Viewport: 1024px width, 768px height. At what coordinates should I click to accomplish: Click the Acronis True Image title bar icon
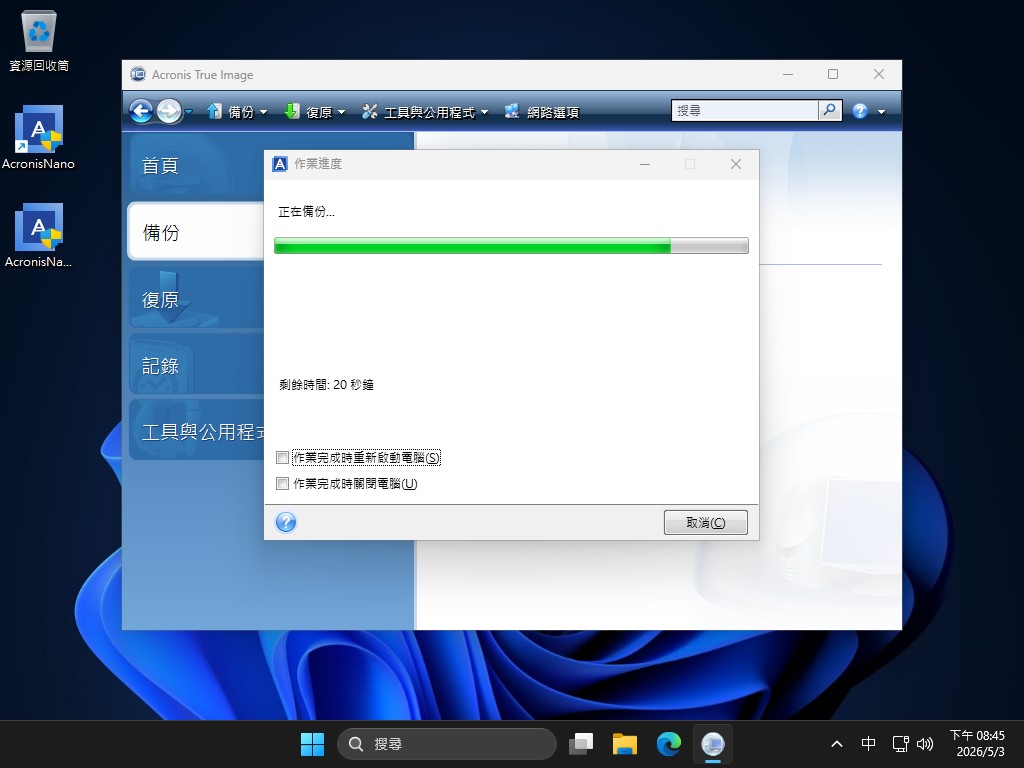(138, 74)
